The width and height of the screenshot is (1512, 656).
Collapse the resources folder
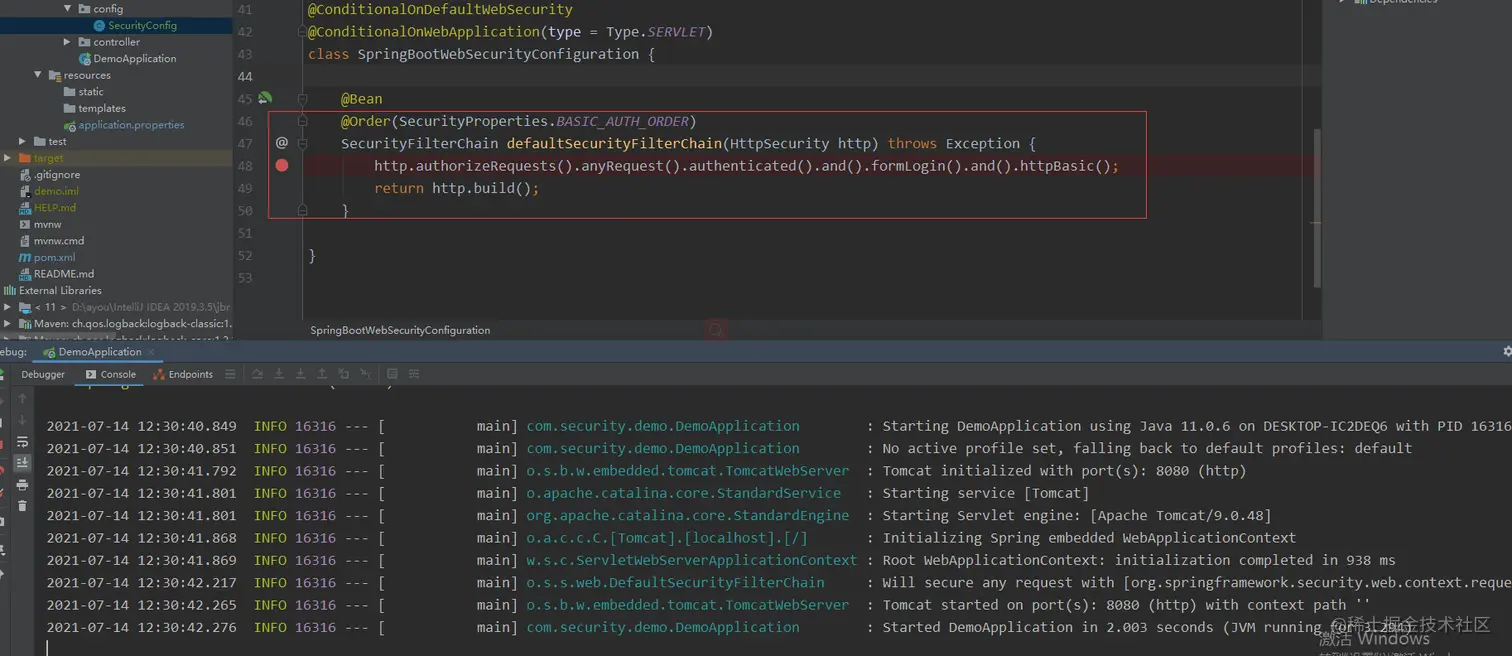coord(38,75)
